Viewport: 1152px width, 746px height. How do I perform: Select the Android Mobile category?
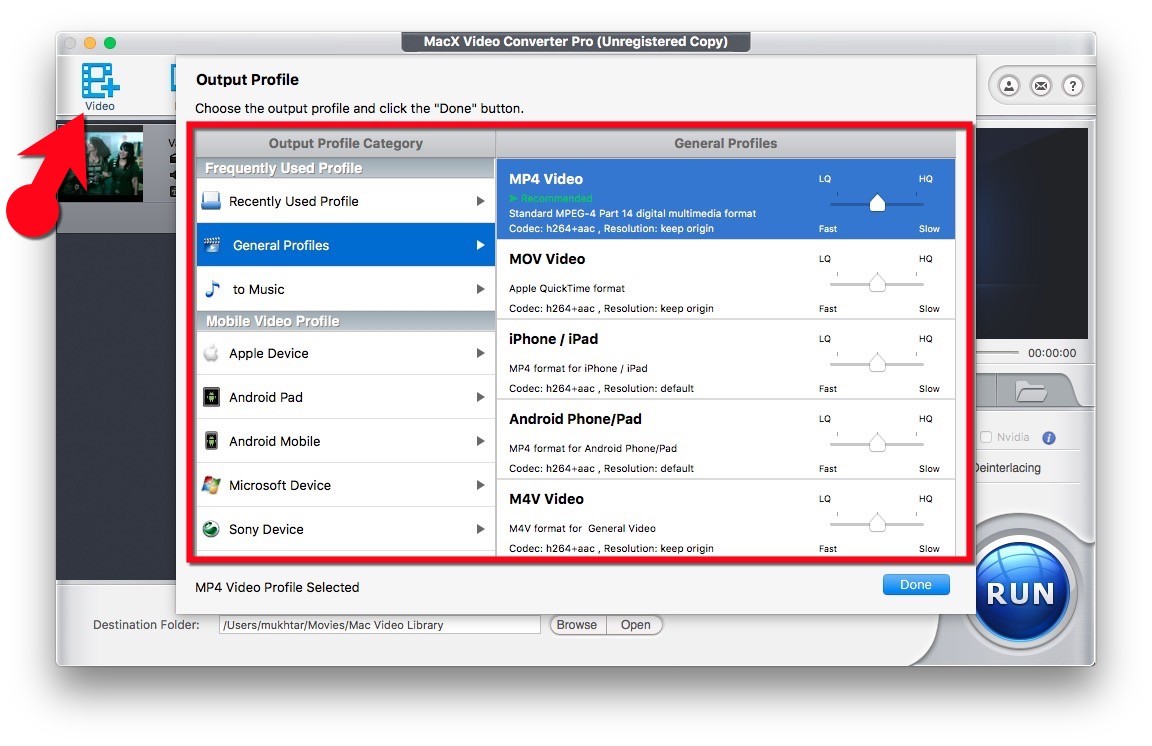tap(346, 441)
